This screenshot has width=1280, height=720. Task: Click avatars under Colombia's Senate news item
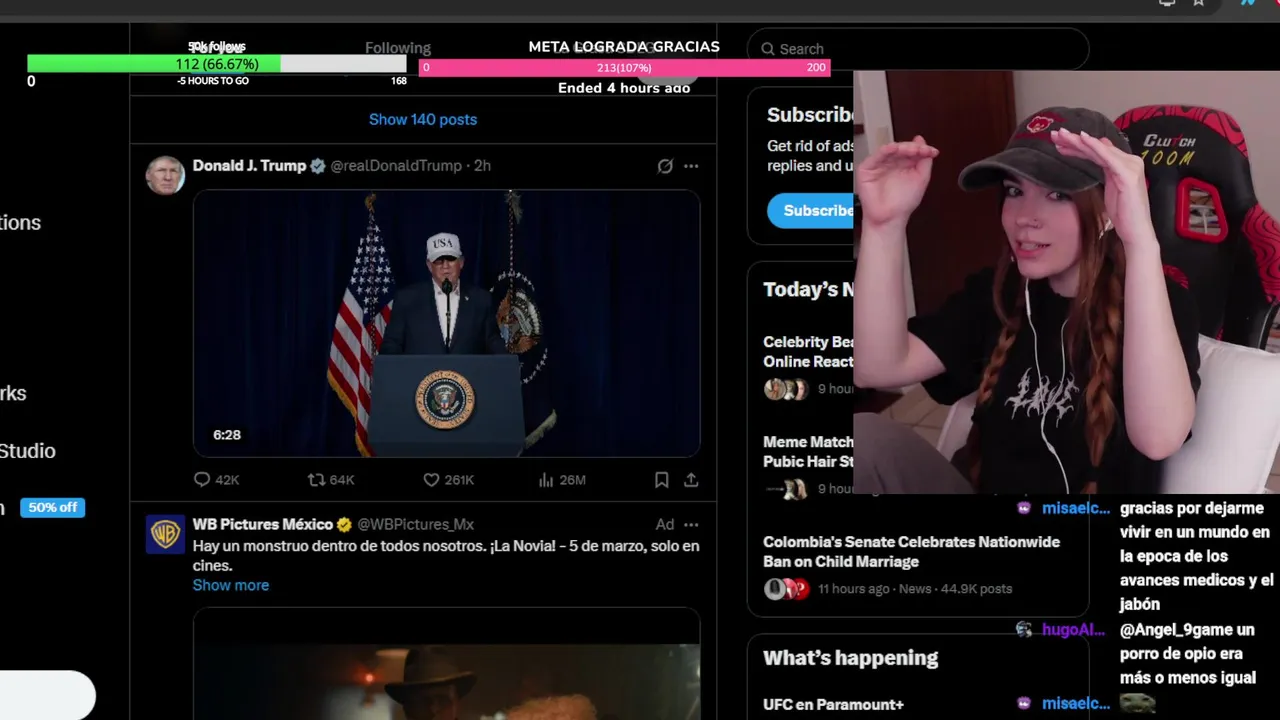click(786, 589)
